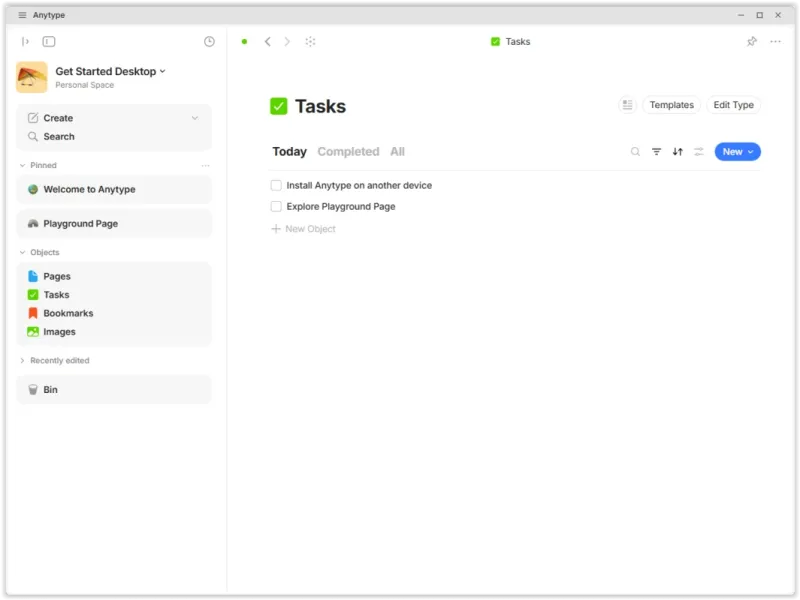Click the green Tasks type icon beside the heading
Screen dimensions: 800x600
click(279, 106)
